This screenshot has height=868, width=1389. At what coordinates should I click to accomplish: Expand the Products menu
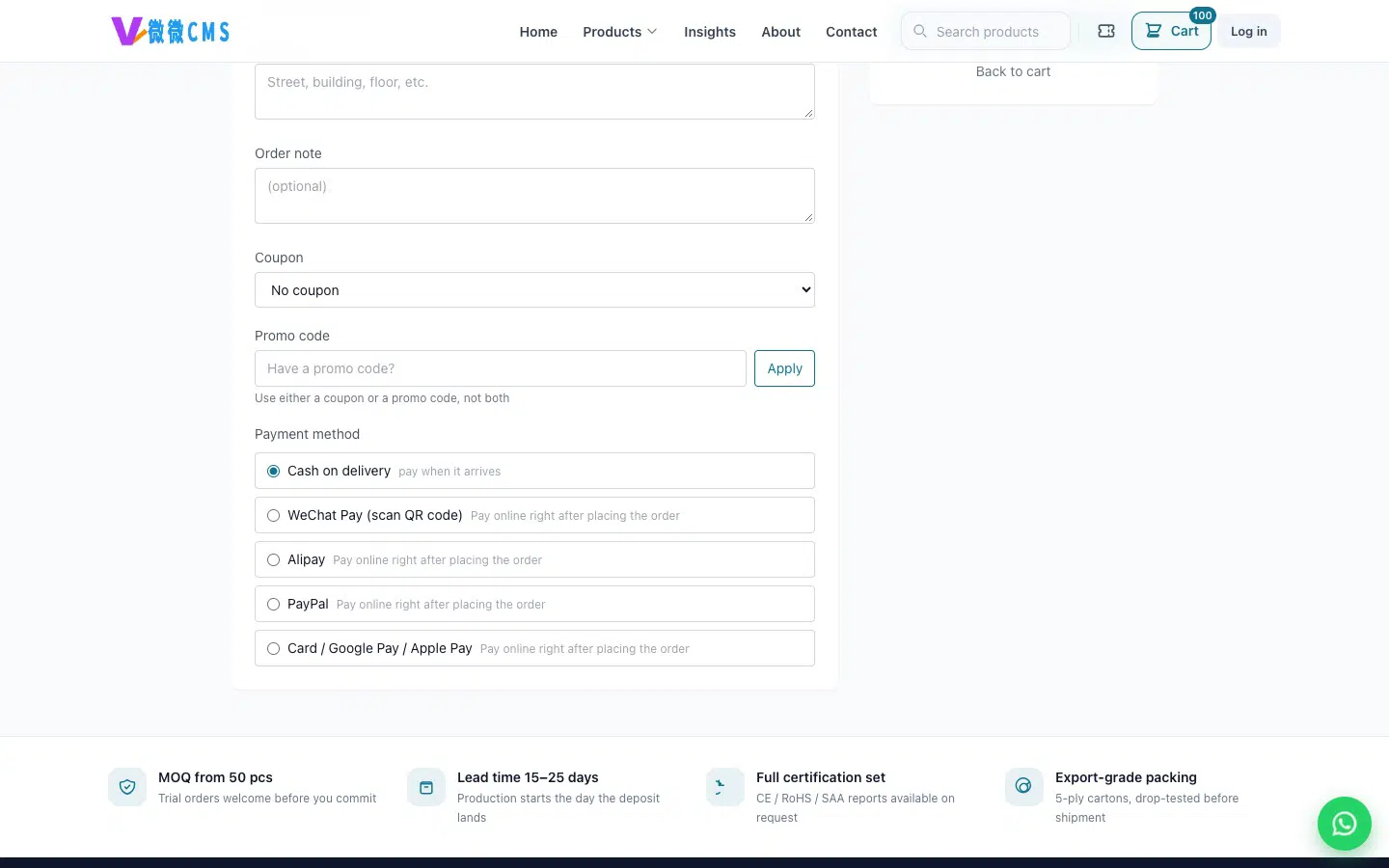[x=619, y=32]
